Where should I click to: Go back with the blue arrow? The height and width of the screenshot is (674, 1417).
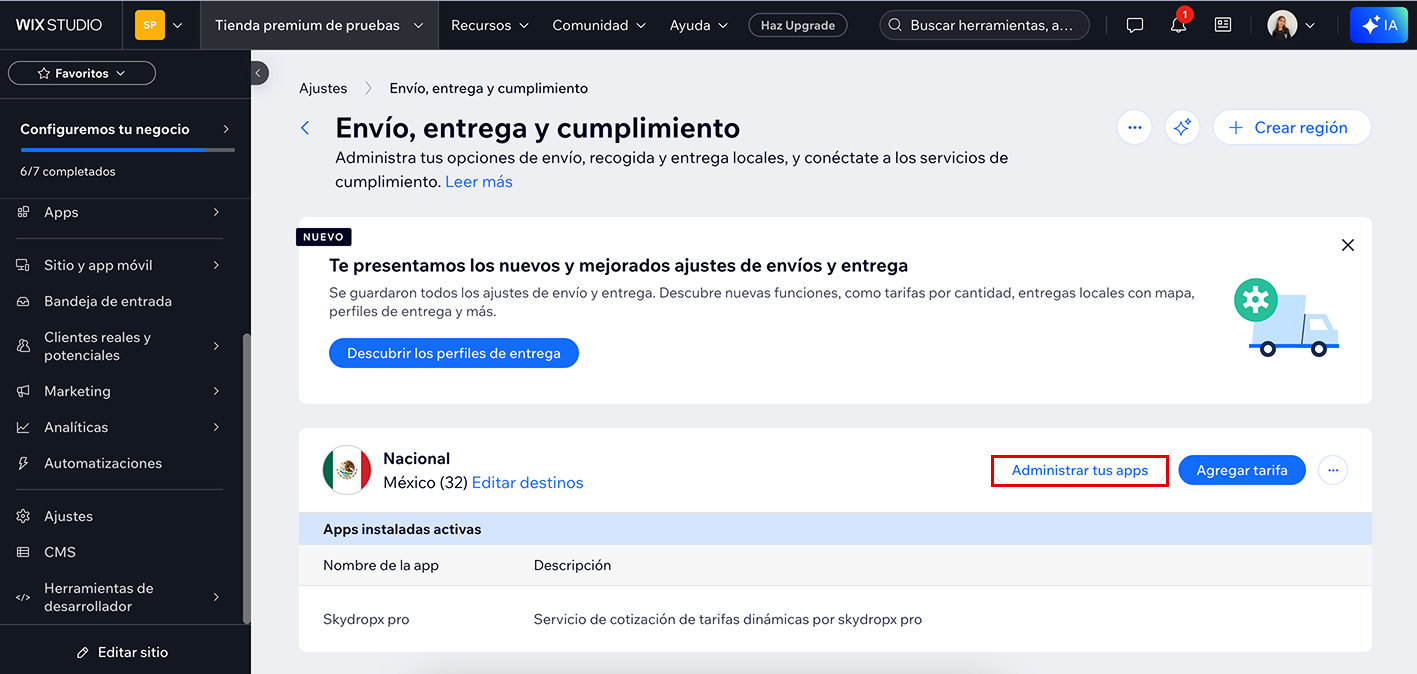coord(306,128)
